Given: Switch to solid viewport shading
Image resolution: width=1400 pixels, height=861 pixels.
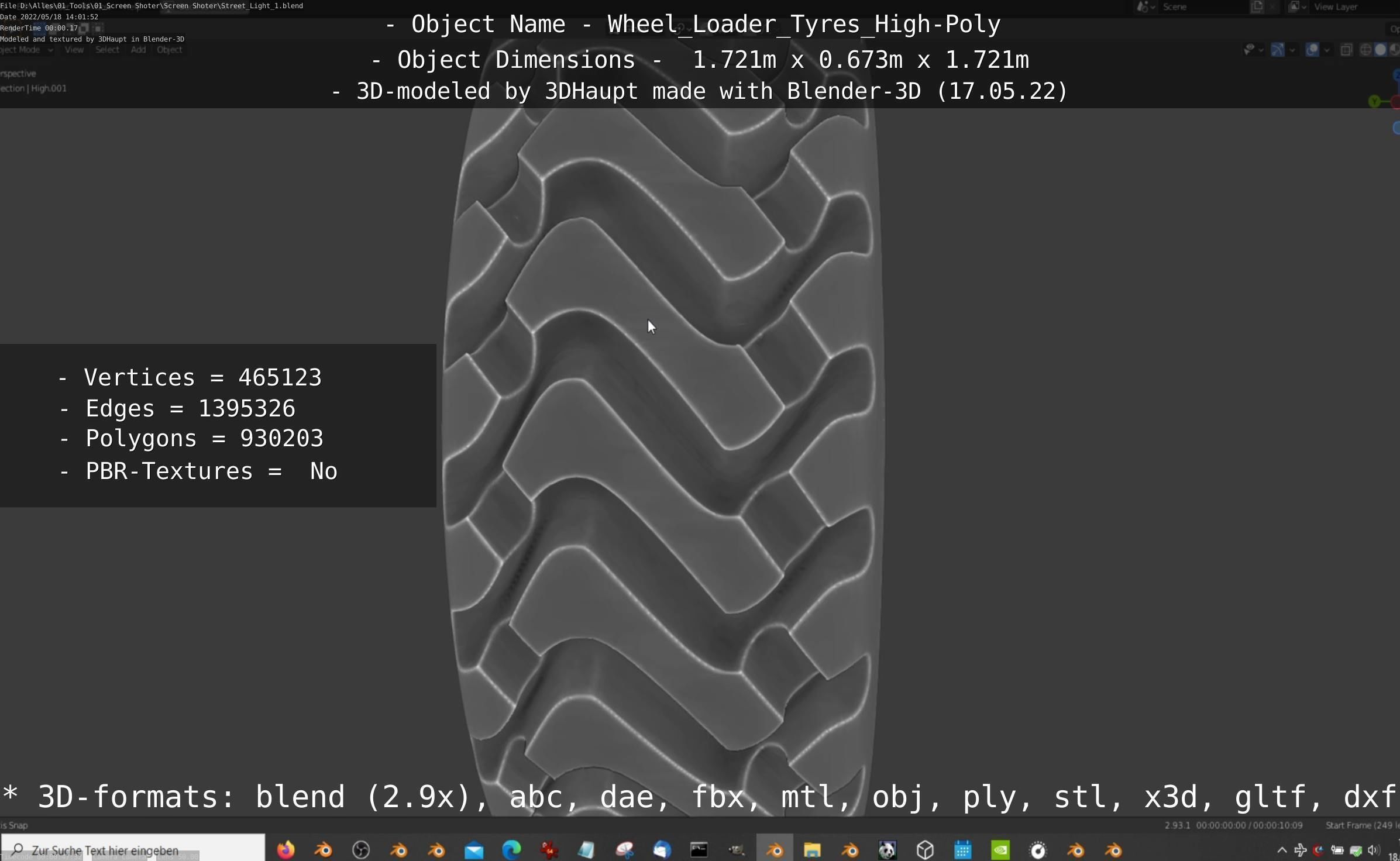Looking at the screenshot, I should click(1381, 50).
